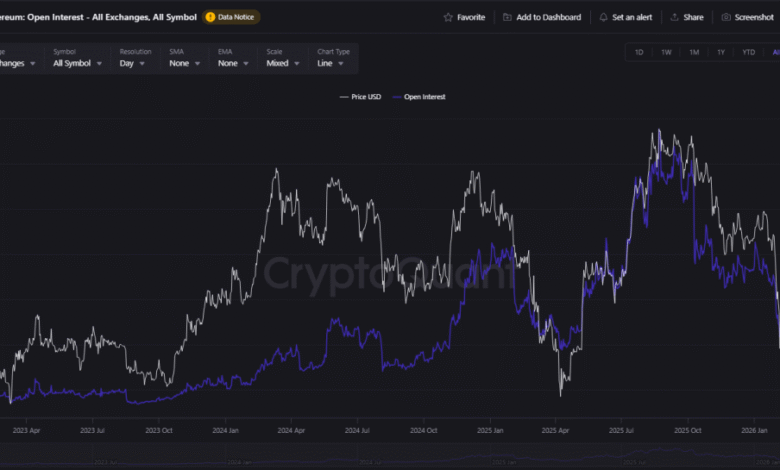The width and height of the screenshot is (780, 470).
Task: Open the EMA dropdown
Action: point(233,63)
